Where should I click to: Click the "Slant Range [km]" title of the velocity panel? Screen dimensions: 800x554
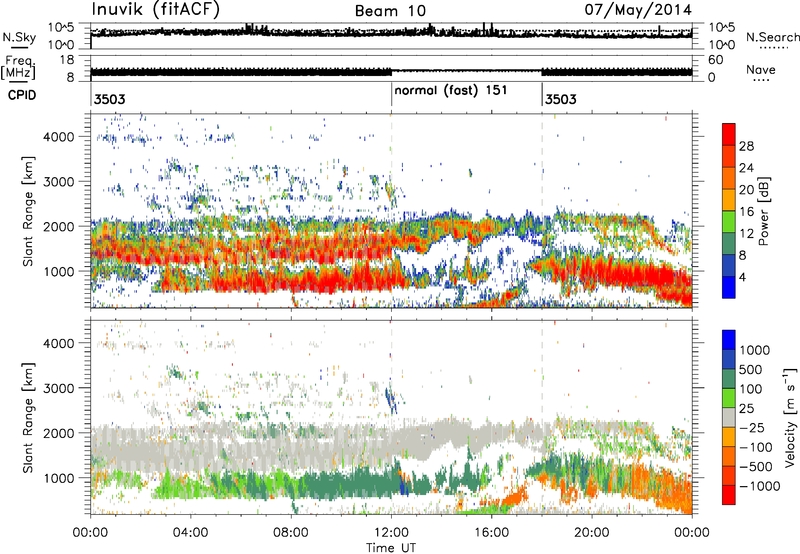click(x=28, y=418)
